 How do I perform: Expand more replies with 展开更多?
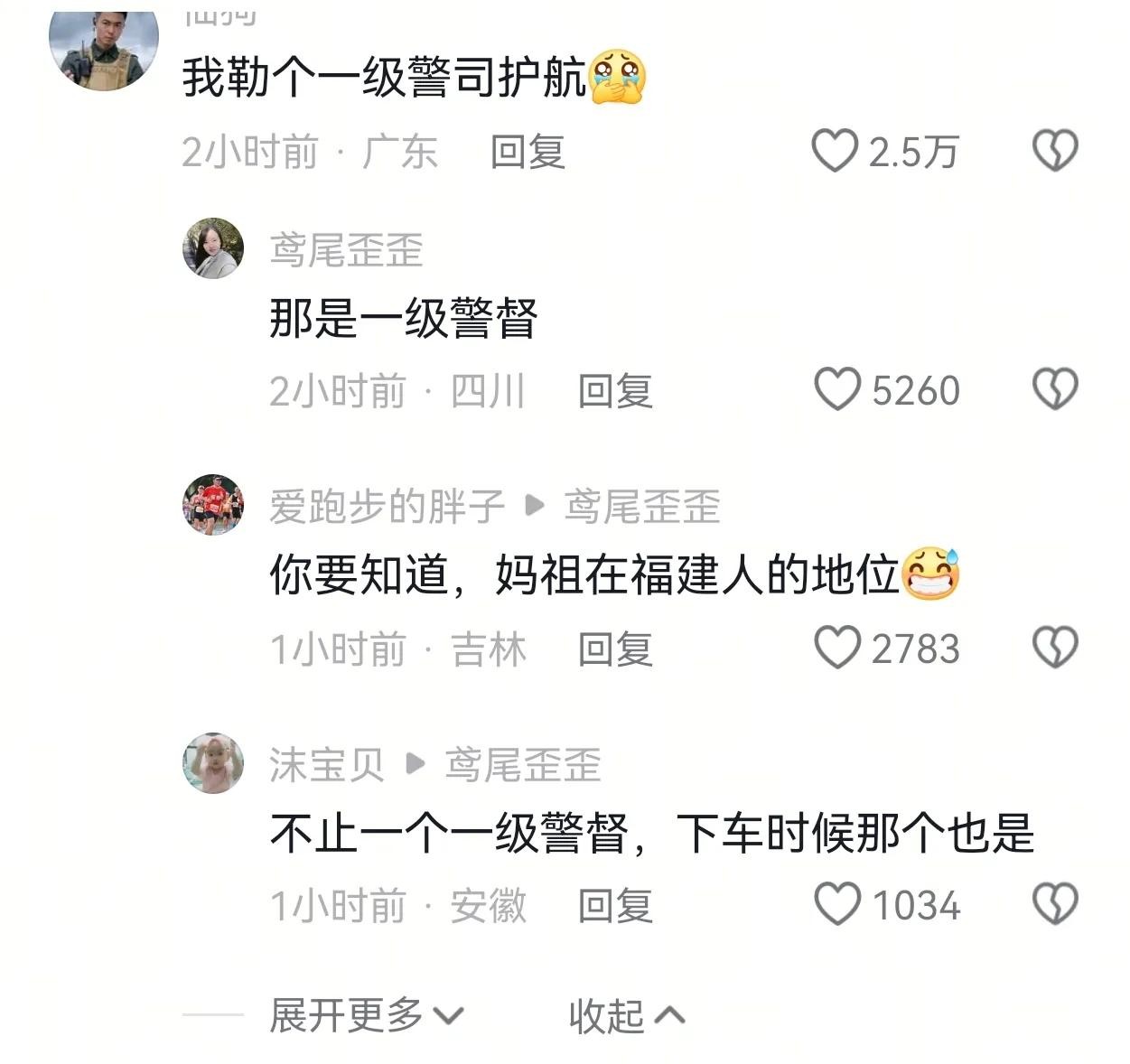tap(367, 1016)
